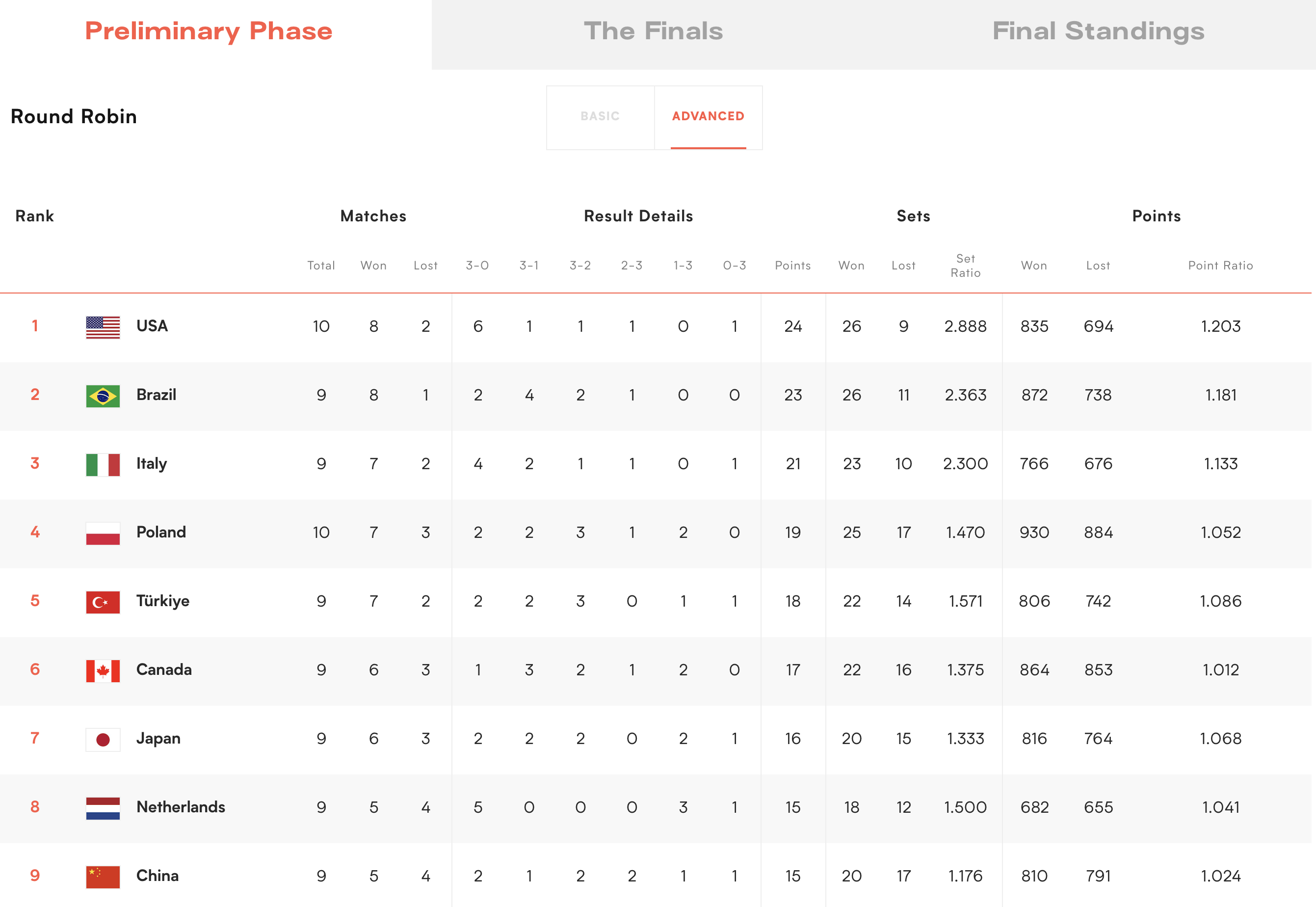Image resolution: width=1316 pixels, height=907 pixels.
Task: Click the China flag icon
Action: click(103, 877)
